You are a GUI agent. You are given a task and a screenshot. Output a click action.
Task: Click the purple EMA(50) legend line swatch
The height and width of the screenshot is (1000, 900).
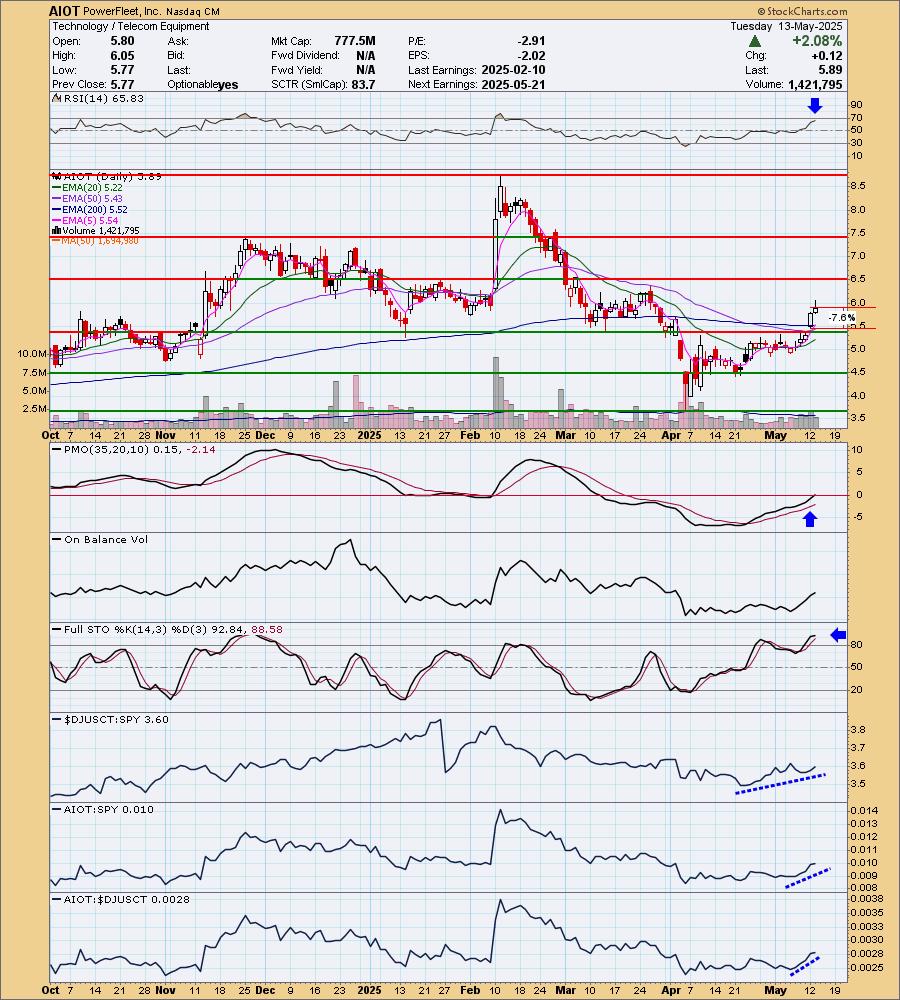click(57, 198)
